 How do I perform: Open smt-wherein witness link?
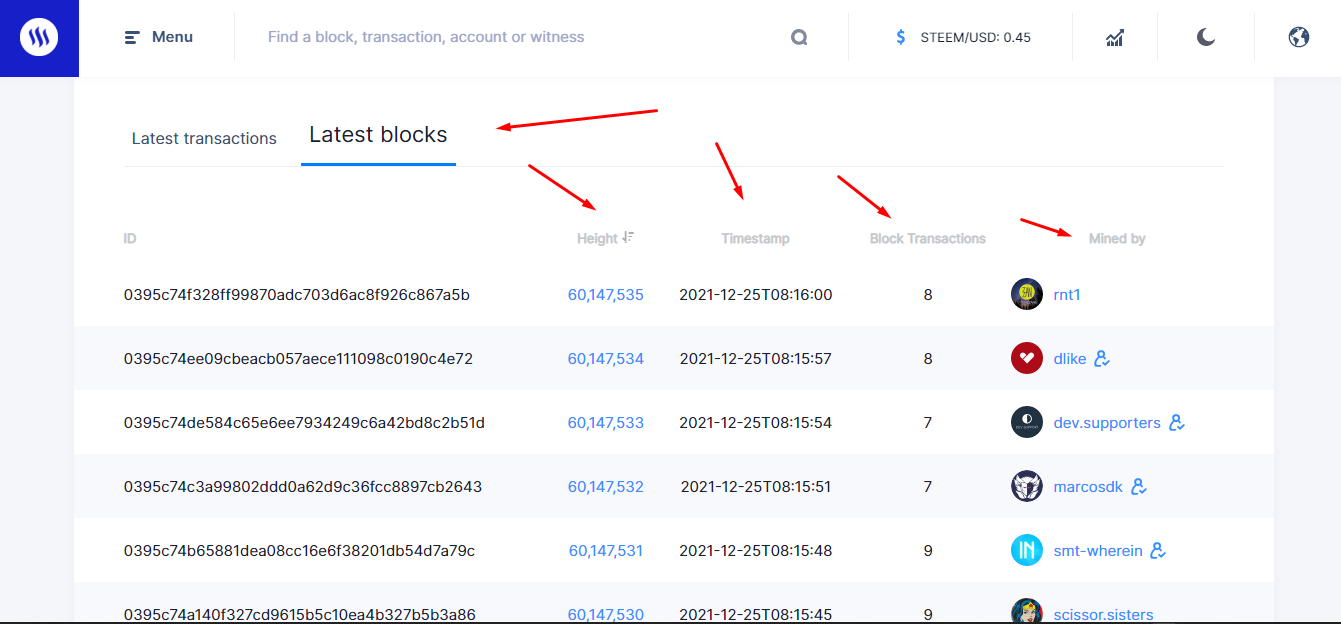click(1098, 551)
